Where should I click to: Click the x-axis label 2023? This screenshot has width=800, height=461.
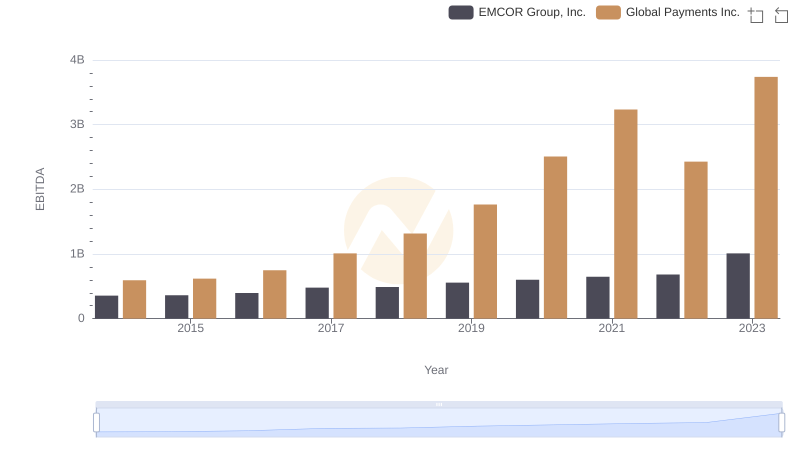[752, 328]
